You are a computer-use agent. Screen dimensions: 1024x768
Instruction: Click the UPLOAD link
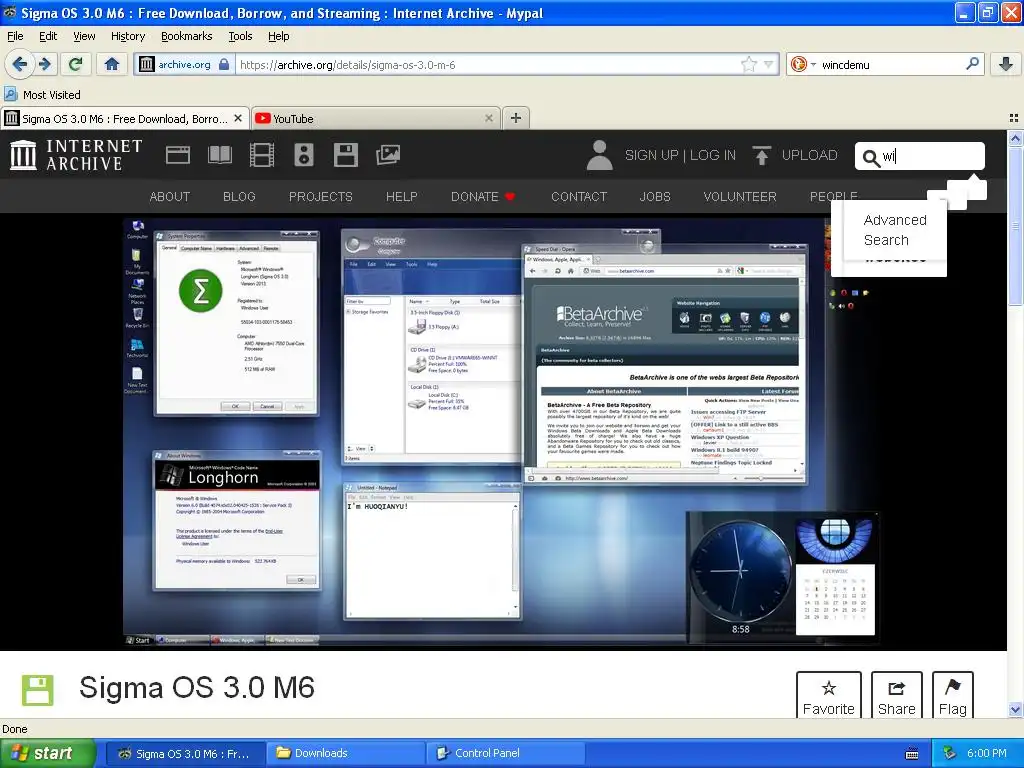click(x=795, y=155)
